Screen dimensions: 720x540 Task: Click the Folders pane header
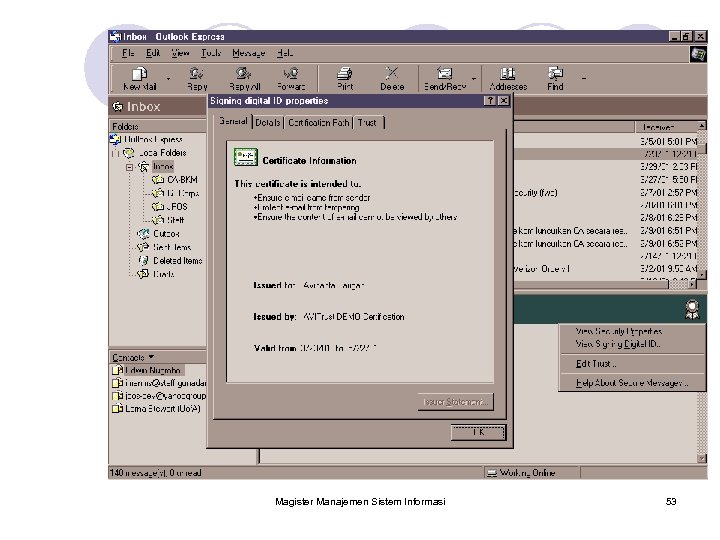coord(158,126)
